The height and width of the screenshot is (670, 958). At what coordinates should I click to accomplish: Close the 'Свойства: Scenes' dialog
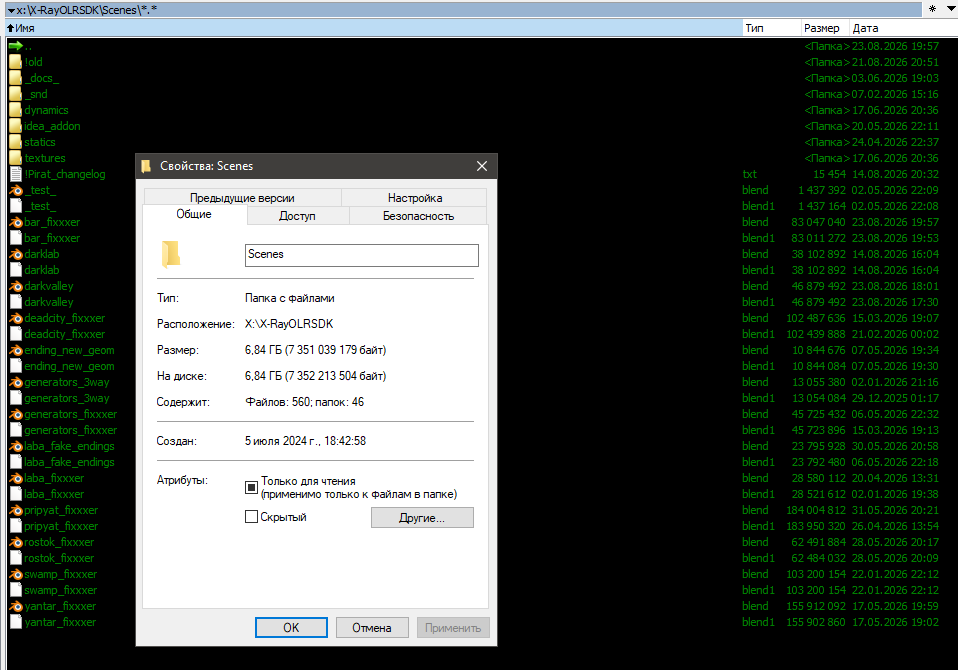(x=482, y=166)
